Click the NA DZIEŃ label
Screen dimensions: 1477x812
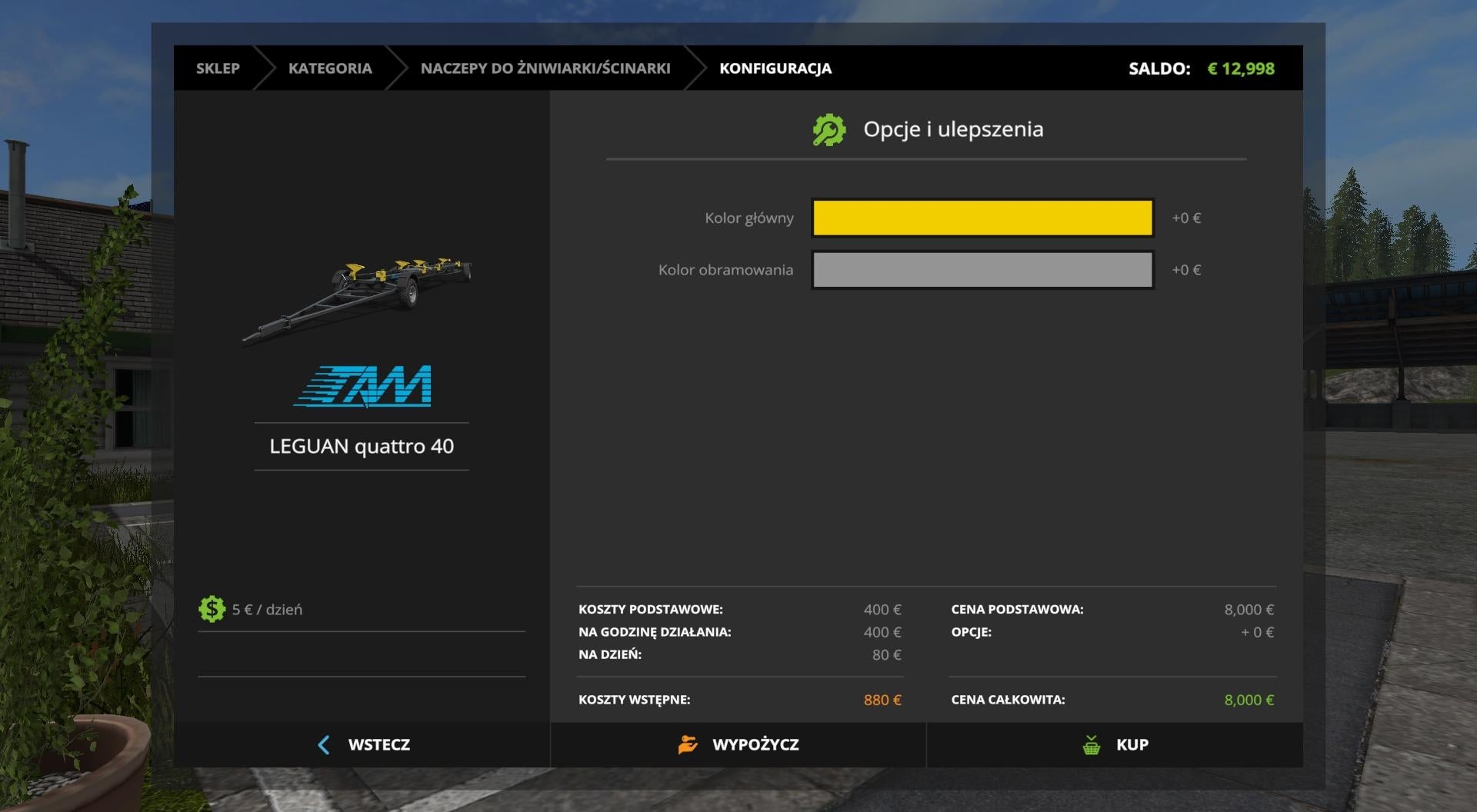610,654
